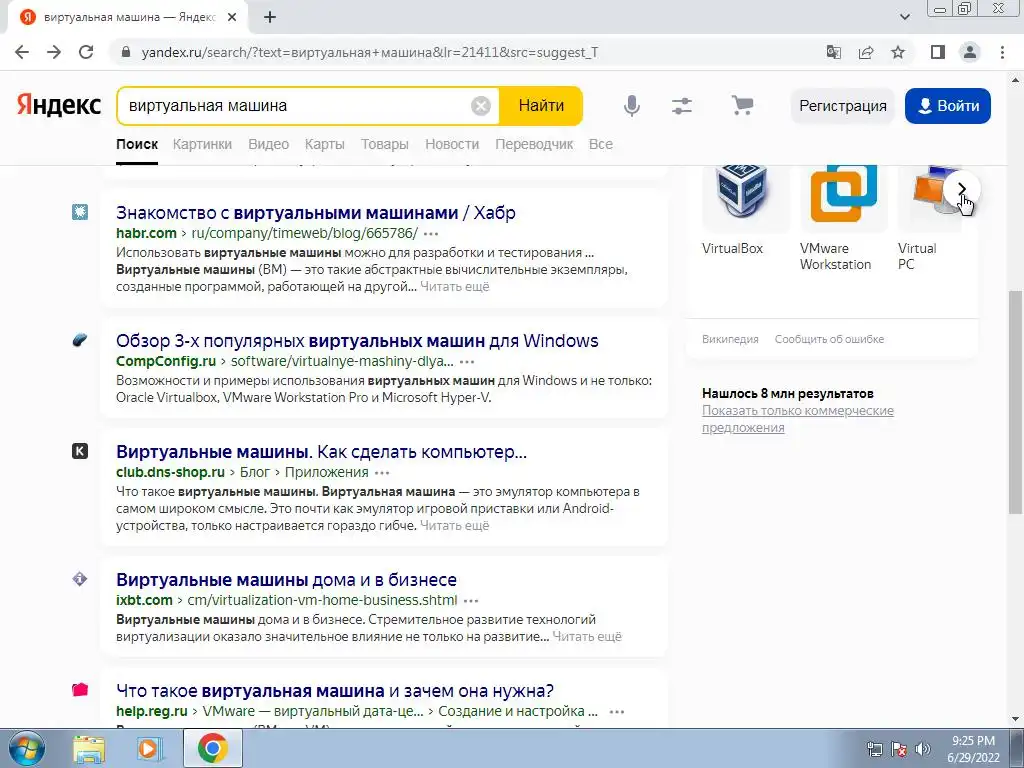The width and height of the screenshot is (1024, 768).
Task: Click the browser address bar URL
Action: (x=370, y=52)
